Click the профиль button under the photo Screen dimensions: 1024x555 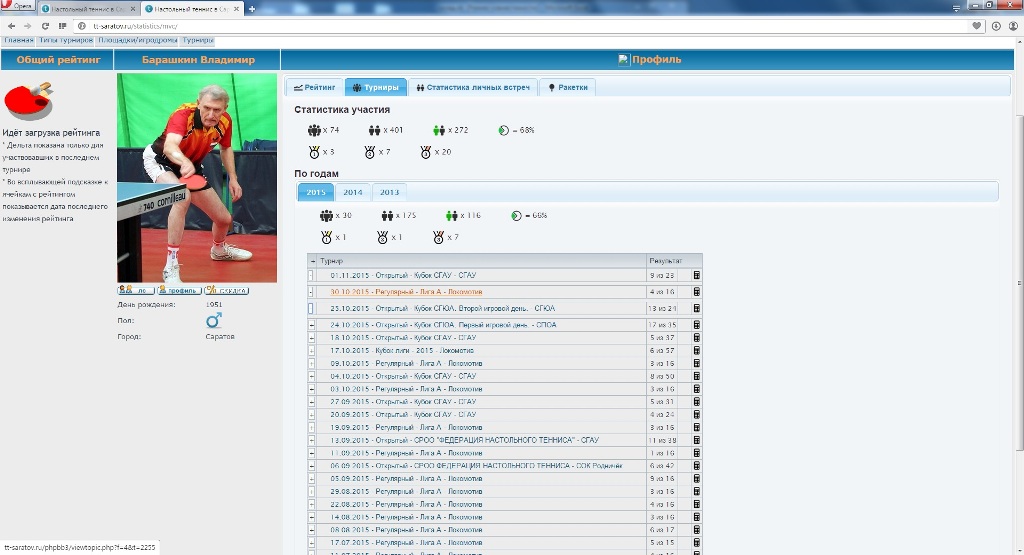coord(179,291)
